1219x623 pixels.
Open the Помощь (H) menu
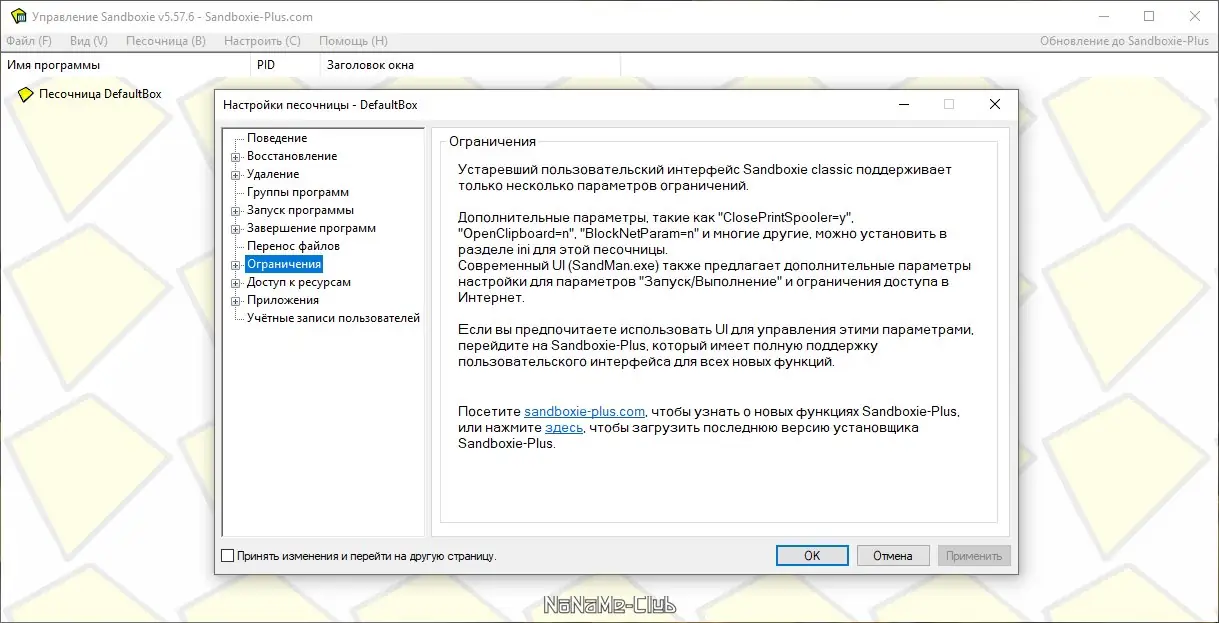click(x=353, y=41)
